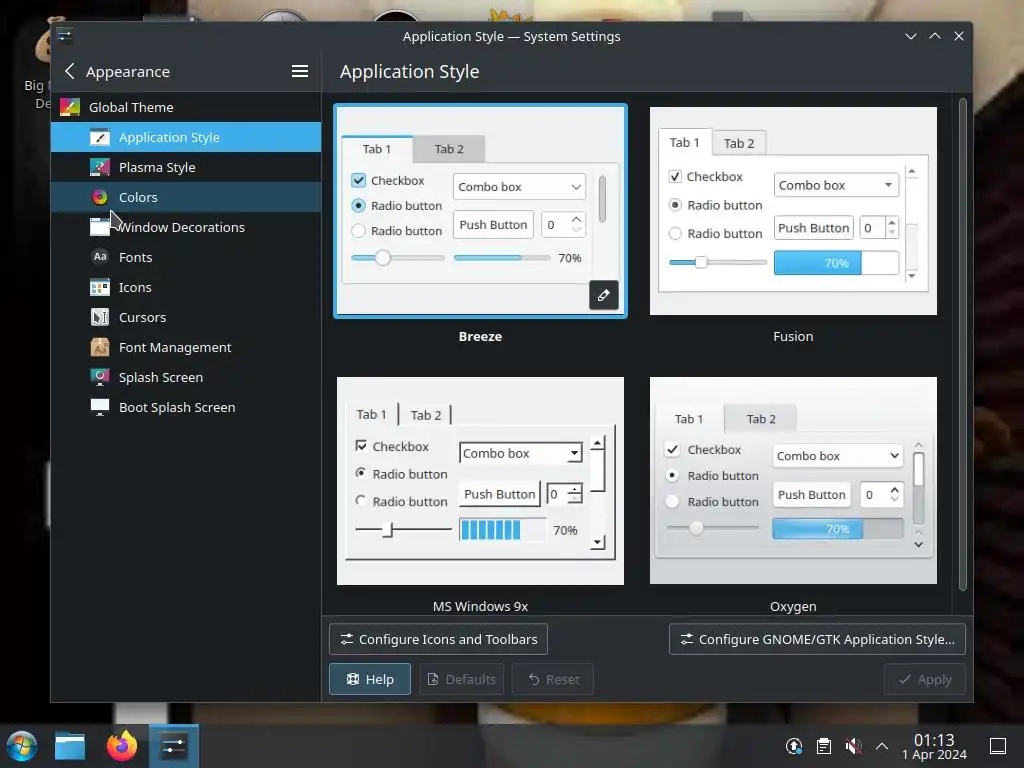Screen dimensions: 1024x768
Task: Click the Cursors category icon
Action: click(x=99, y=317)
